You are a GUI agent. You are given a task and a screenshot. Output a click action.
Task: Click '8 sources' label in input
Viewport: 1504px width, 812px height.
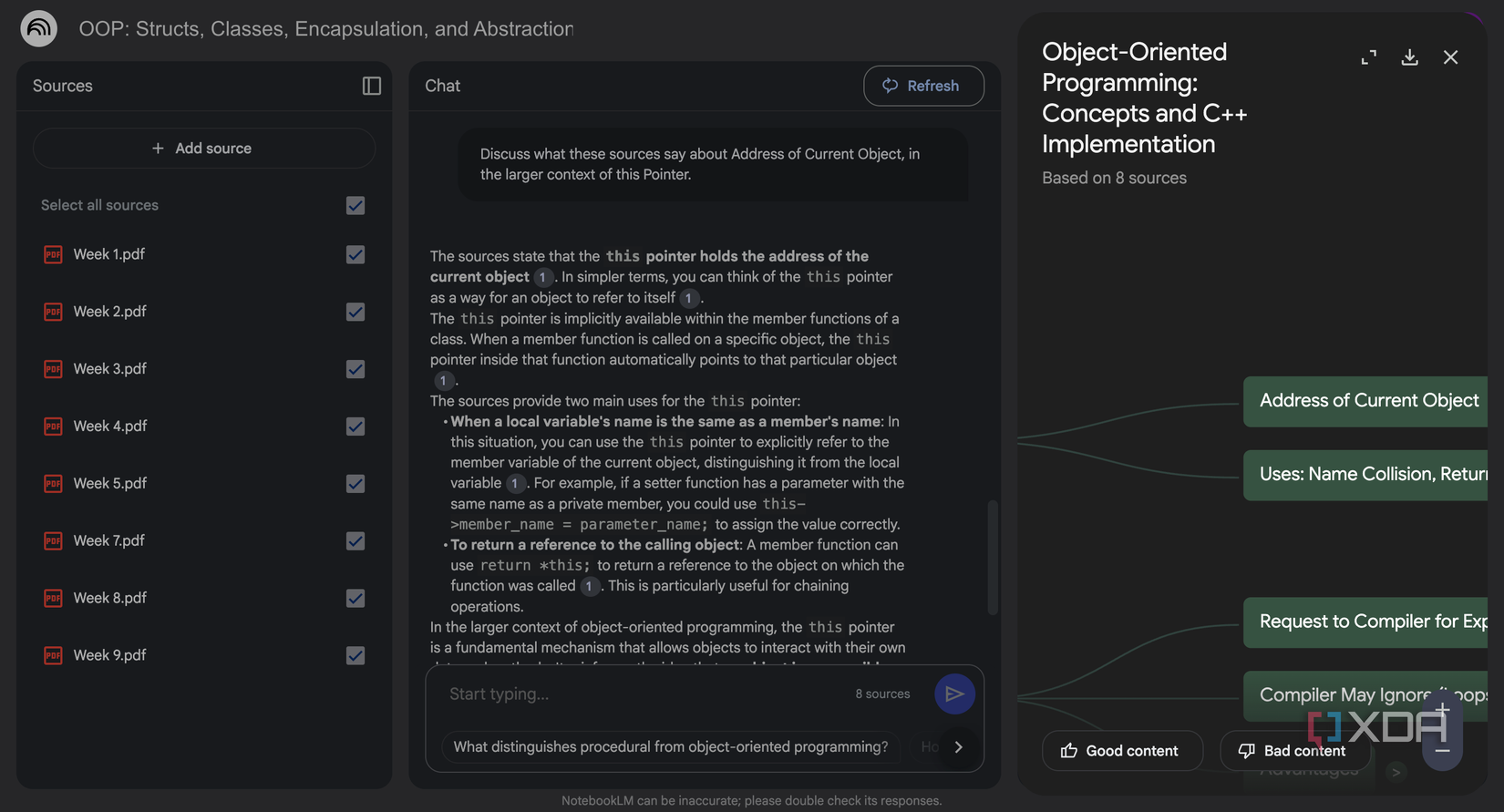[x=882, y=694]
